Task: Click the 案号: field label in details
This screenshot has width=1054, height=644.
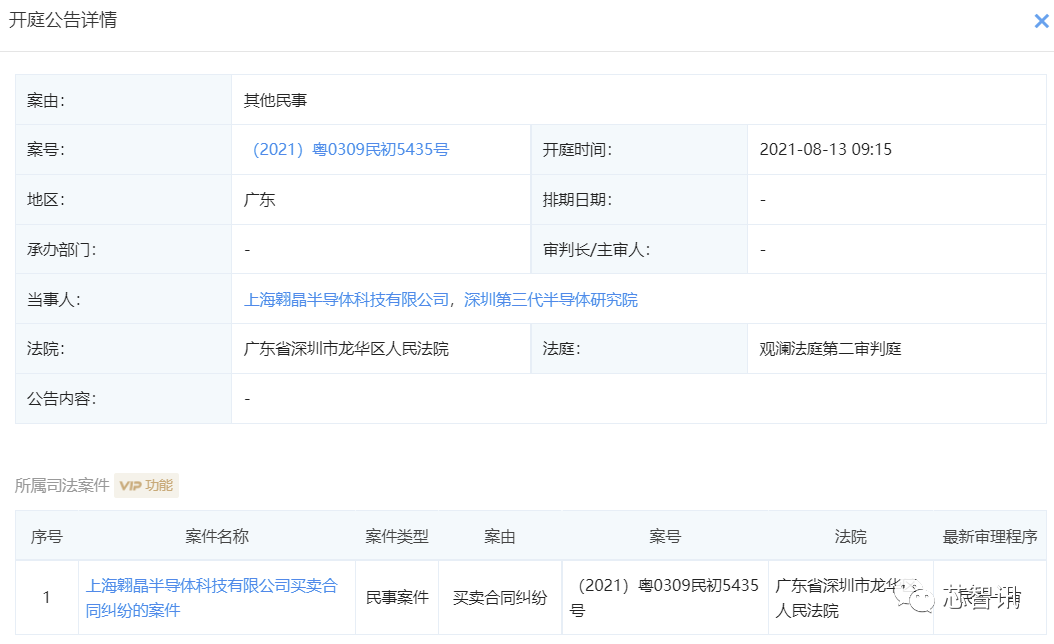Action: point(46,149)
